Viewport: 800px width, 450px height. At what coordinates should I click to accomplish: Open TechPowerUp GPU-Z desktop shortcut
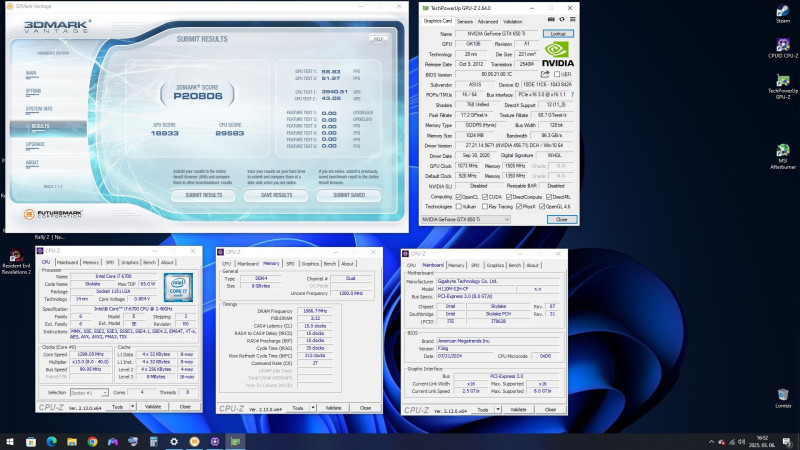click(783, 86)
